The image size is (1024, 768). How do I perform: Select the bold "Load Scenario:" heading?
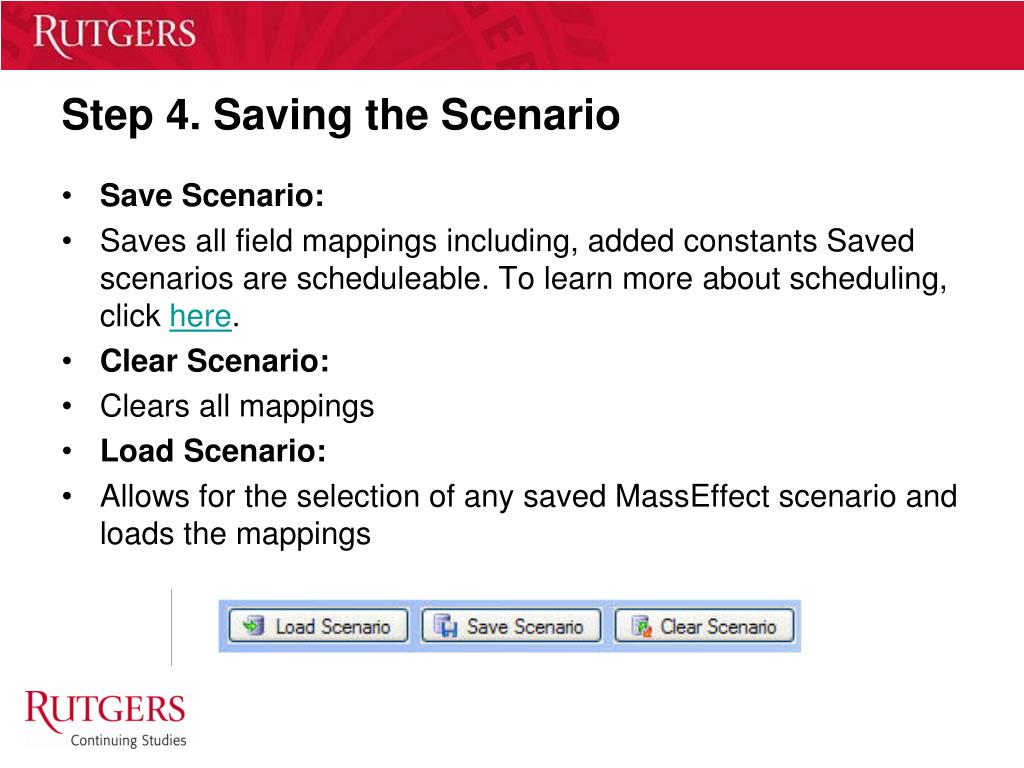[x=213, y=451]
